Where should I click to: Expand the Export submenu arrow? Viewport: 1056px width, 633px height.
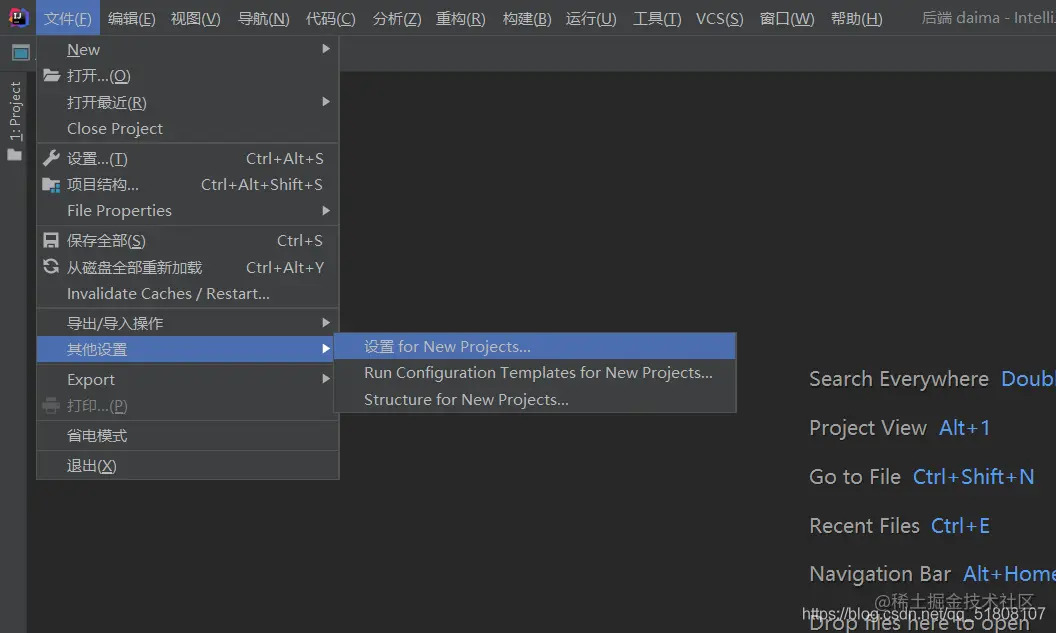[x=326, y=379]
